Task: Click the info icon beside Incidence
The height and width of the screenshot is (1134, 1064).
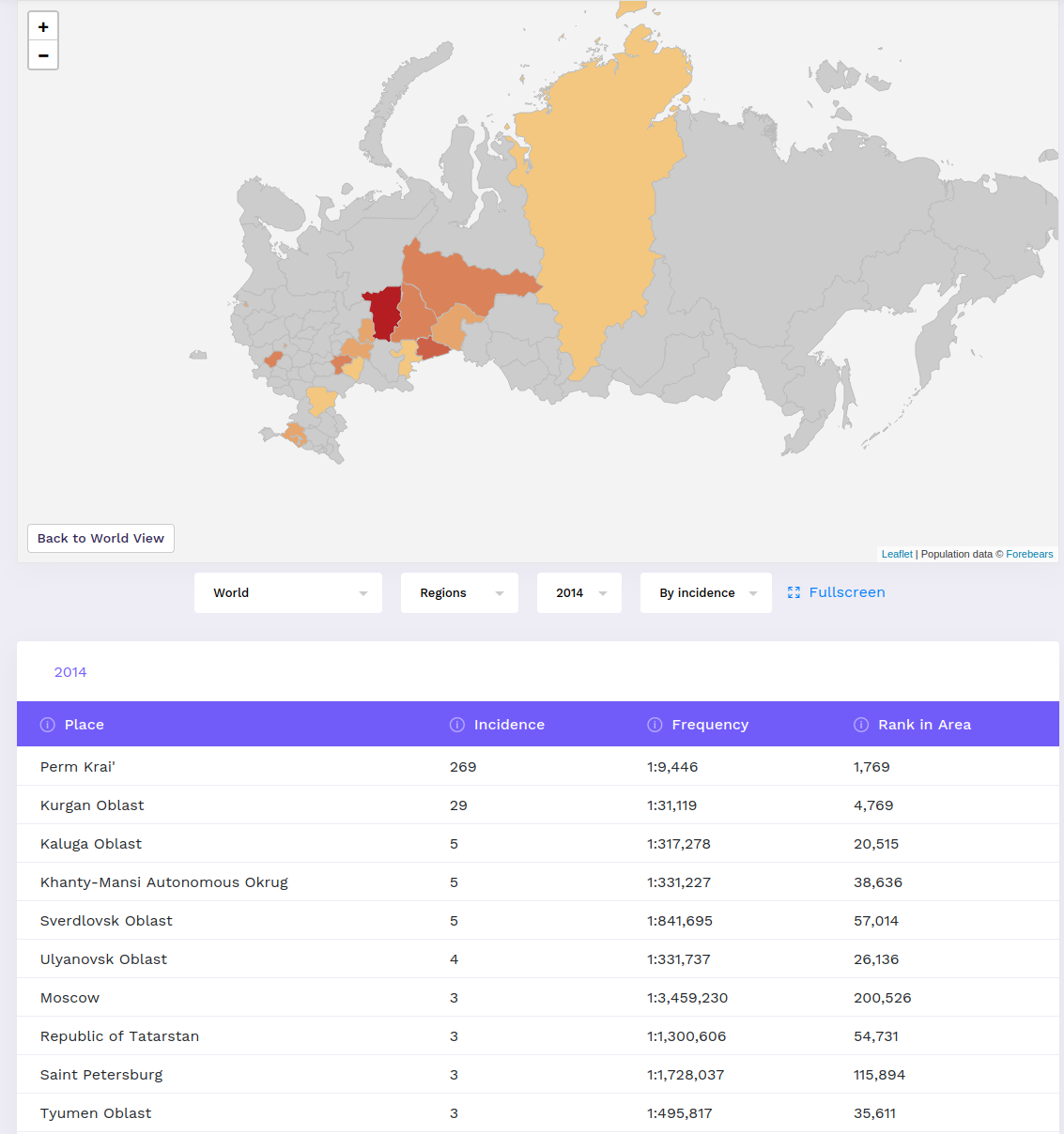Action: tap(457, 725)
